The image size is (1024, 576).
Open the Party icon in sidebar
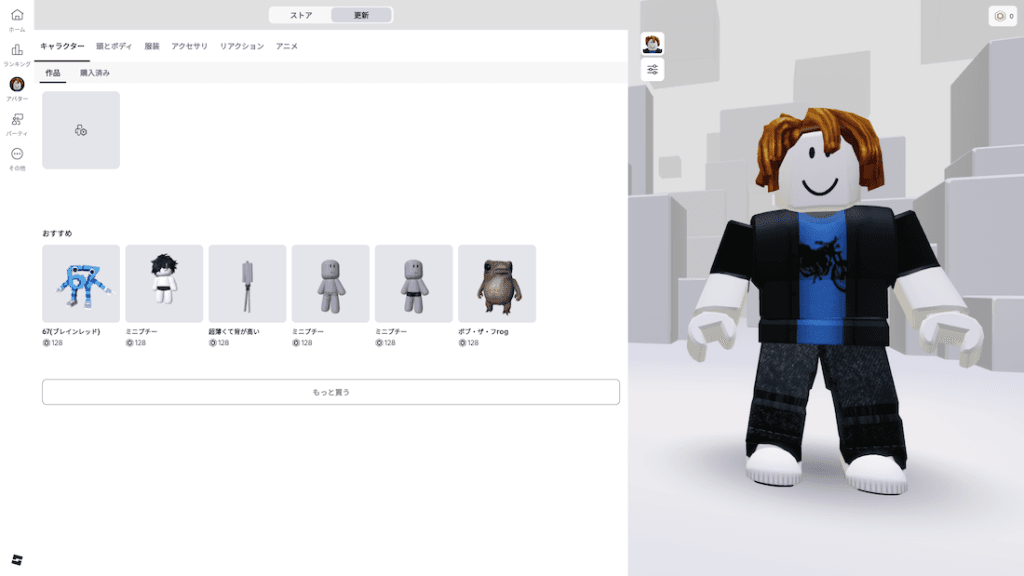[x=17, y=119]
